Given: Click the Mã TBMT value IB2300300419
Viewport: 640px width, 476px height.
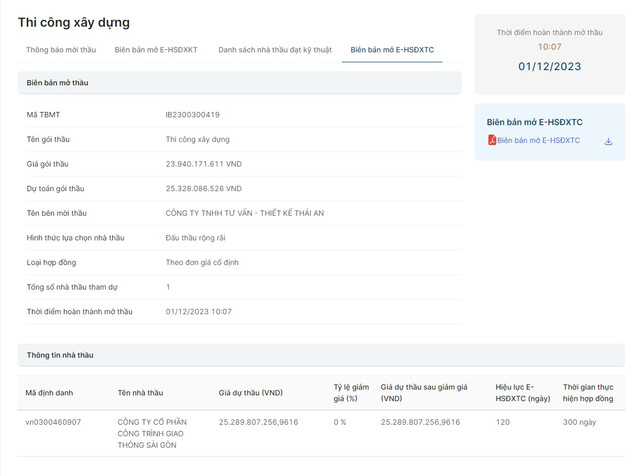Looking at the screenshot, I should (192, 115).
